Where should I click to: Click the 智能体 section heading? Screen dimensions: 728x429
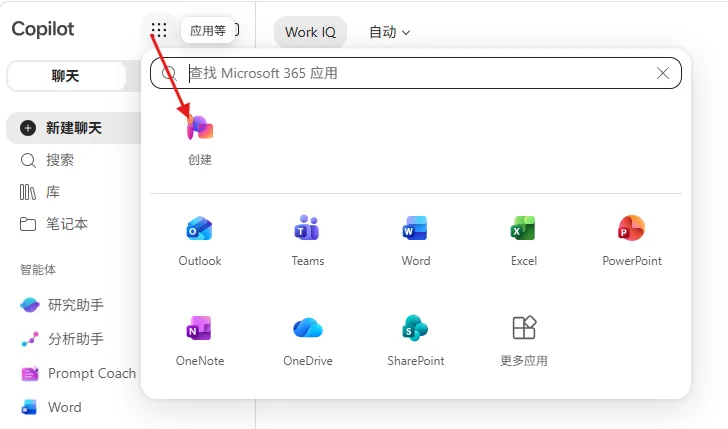[38, 269]
